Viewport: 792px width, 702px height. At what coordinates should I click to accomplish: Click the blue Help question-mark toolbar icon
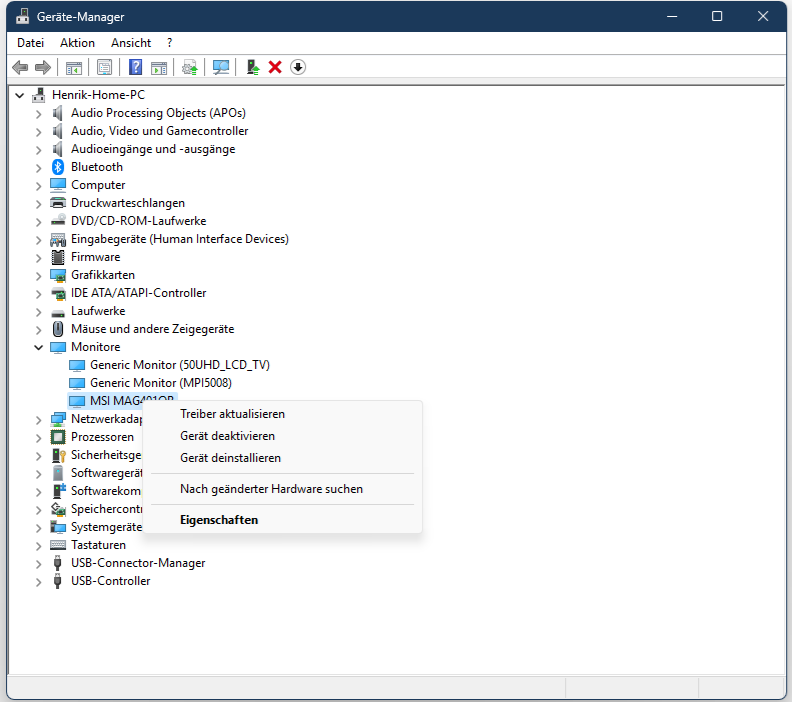(x=135, y=67)
